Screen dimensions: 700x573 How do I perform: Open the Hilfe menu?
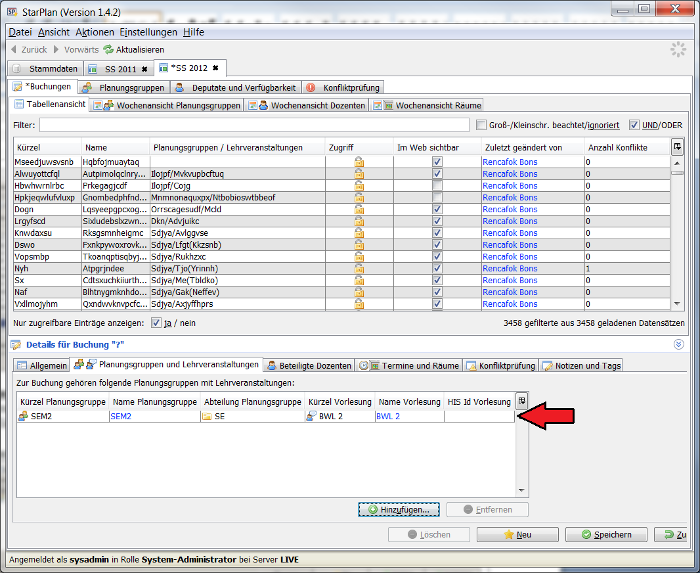coord(194,32)
